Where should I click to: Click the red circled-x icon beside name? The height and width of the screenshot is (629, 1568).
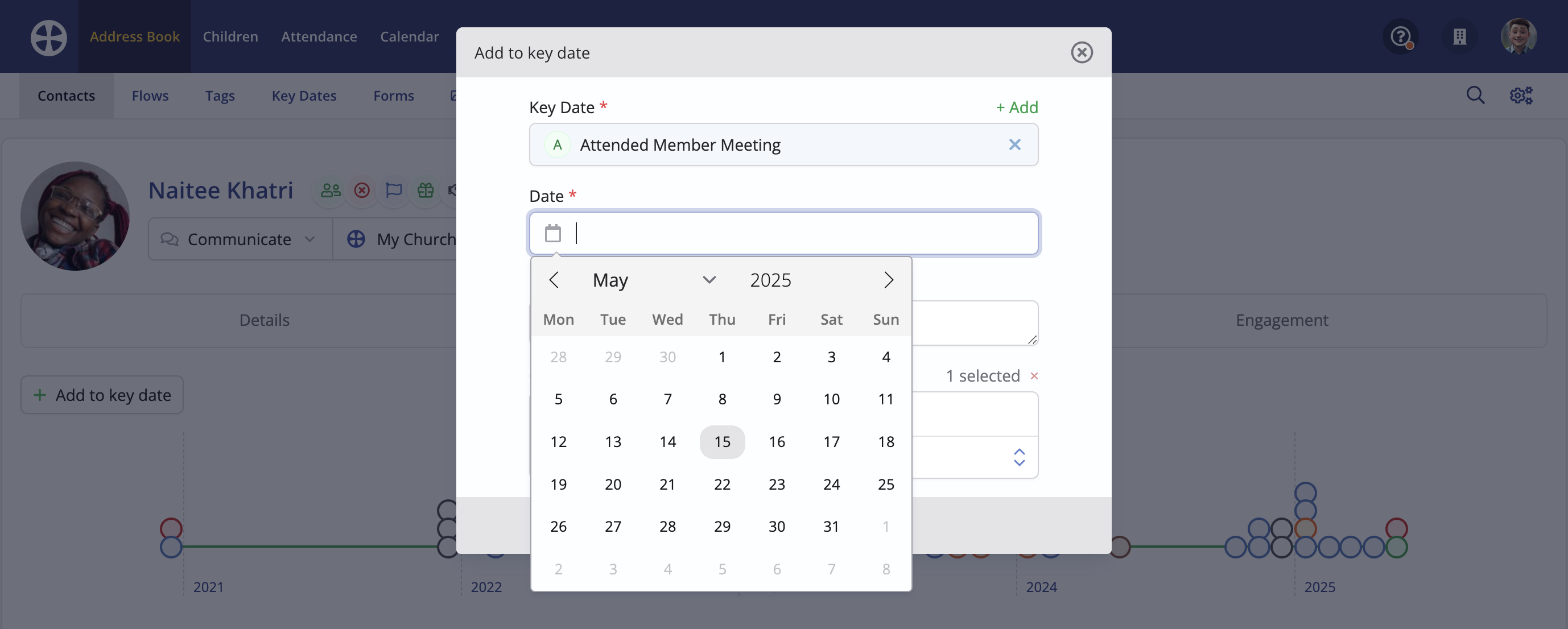[362, 191]
